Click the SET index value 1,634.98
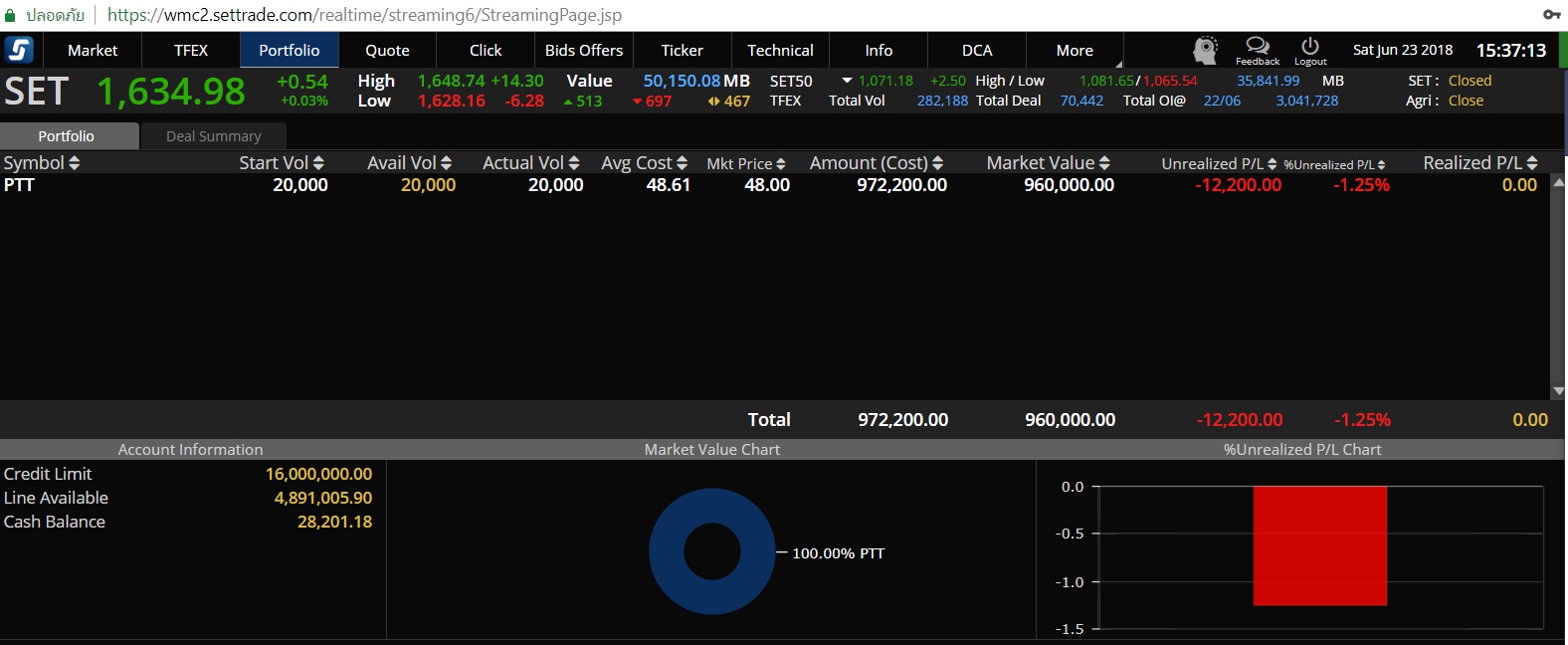Viewport: 1568px width, 645px height. click(171, 92)
